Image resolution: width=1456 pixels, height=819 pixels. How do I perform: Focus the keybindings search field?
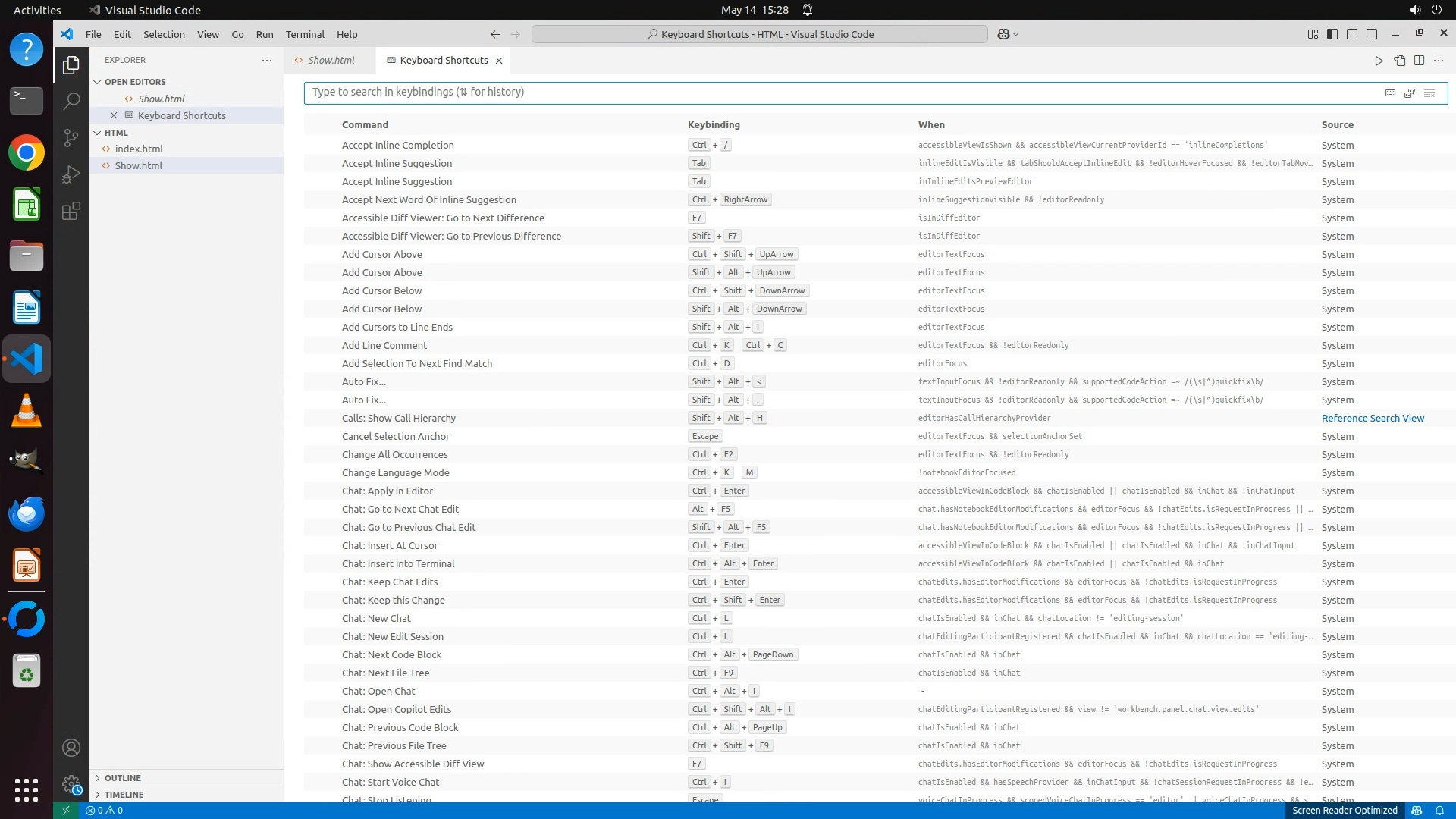834,93
